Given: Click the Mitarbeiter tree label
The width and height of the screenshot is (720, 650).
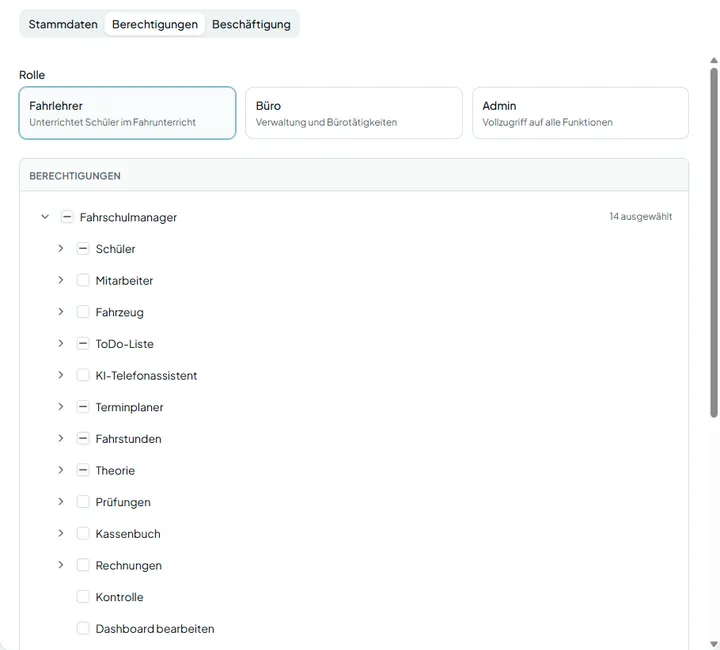Looking at the screenshot, I should (x=124, y=280).
